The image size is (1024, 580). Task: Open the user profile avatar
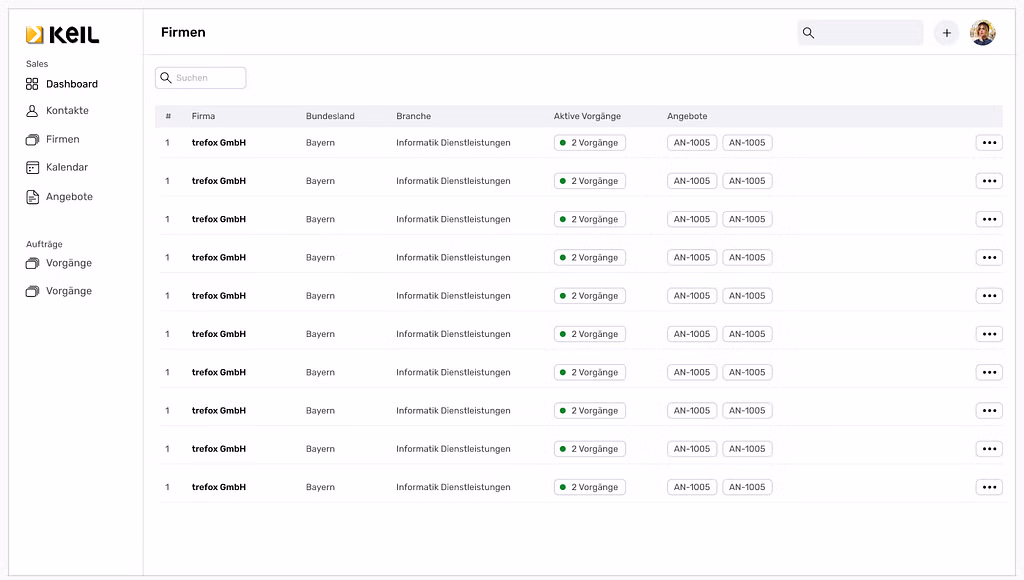(982, 33)
